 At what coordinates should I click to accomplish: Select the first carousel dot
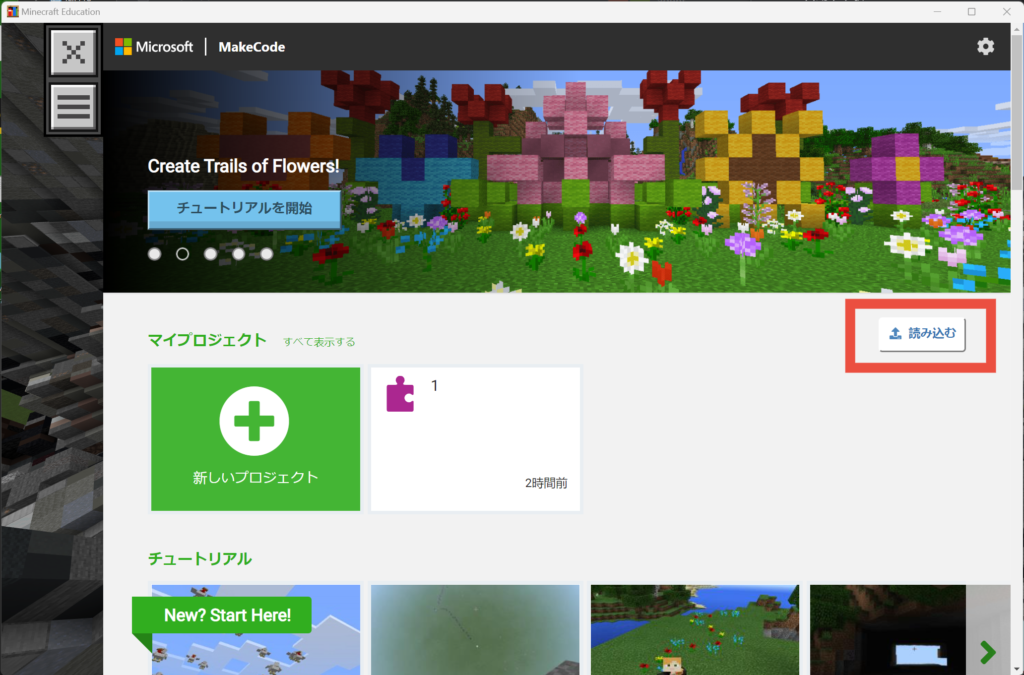[155, 254]
